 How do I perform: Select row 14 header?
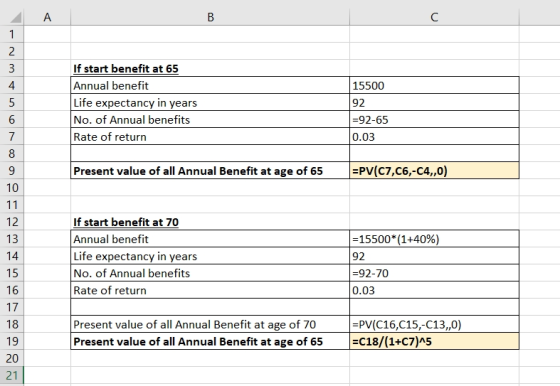pyautogui.click(x=12, y=256)
